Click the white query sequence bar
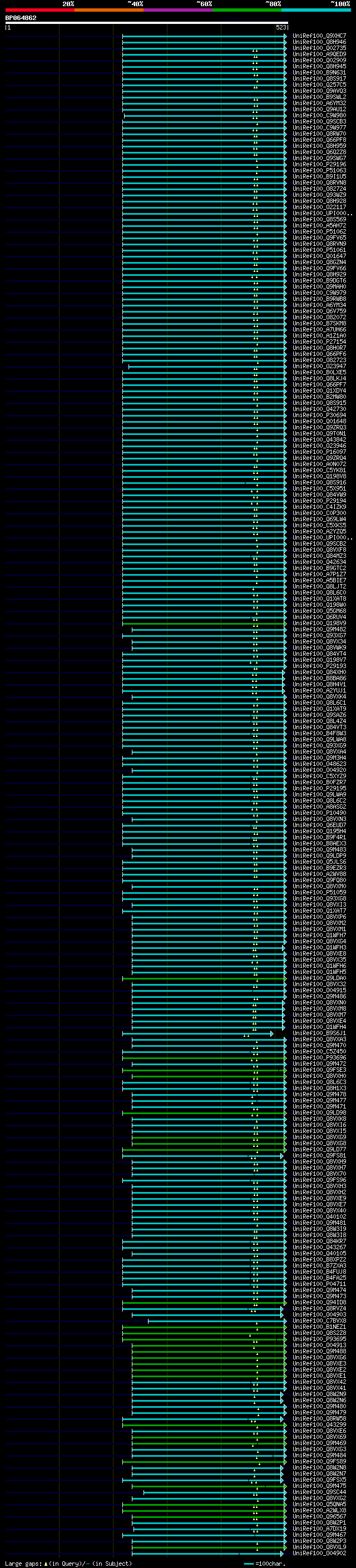The width and height of the screenshot is (356, 1568). coord(147,23)
